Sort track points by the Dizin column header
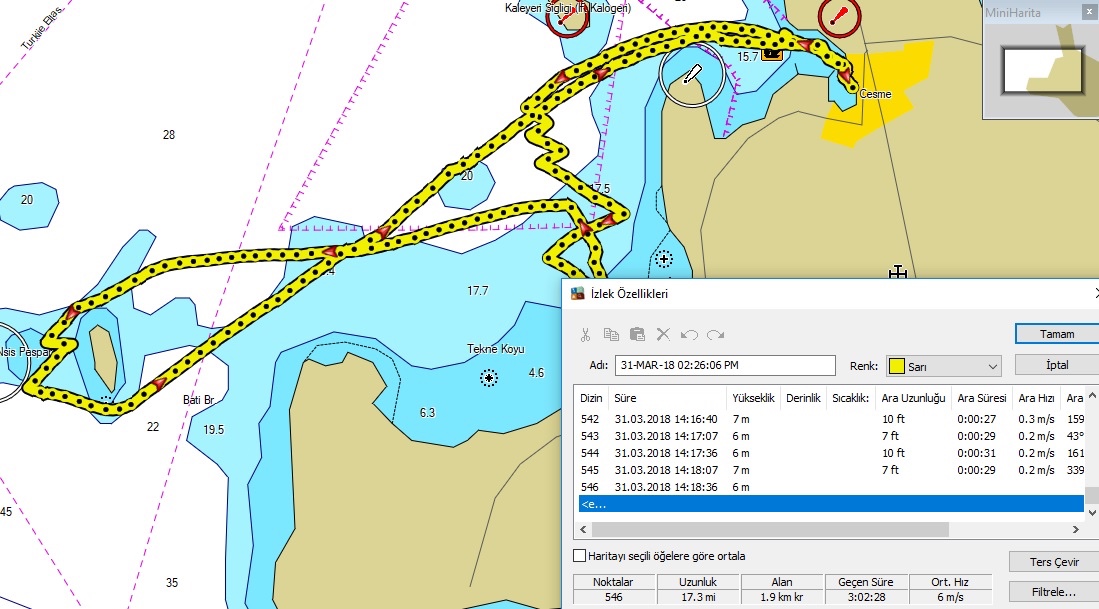 coord(591,398)
